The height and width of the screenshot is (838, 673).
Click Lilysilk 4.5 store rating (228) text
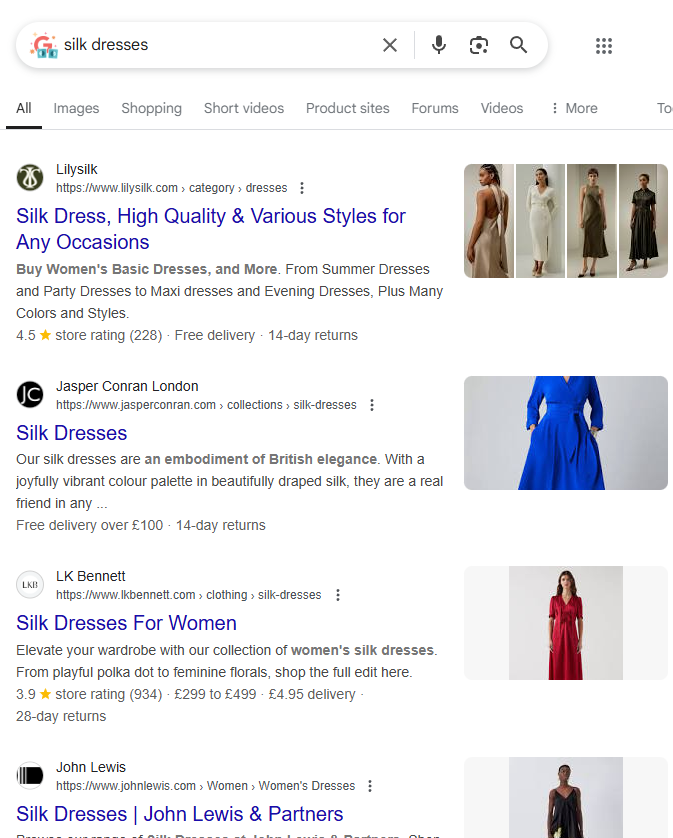click(89, 335)
